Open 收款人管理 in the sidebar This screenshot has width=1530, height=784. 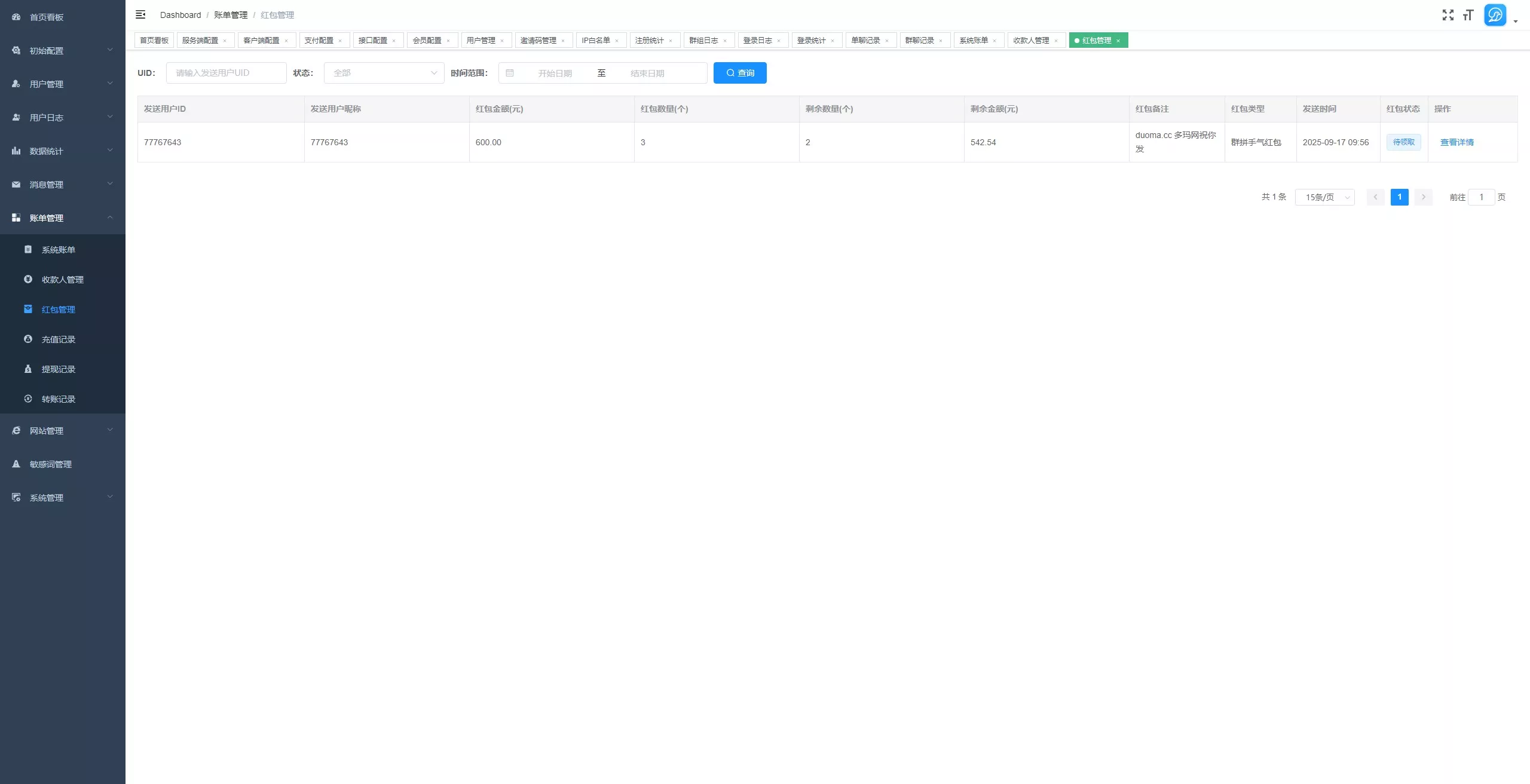click(63, 280)
